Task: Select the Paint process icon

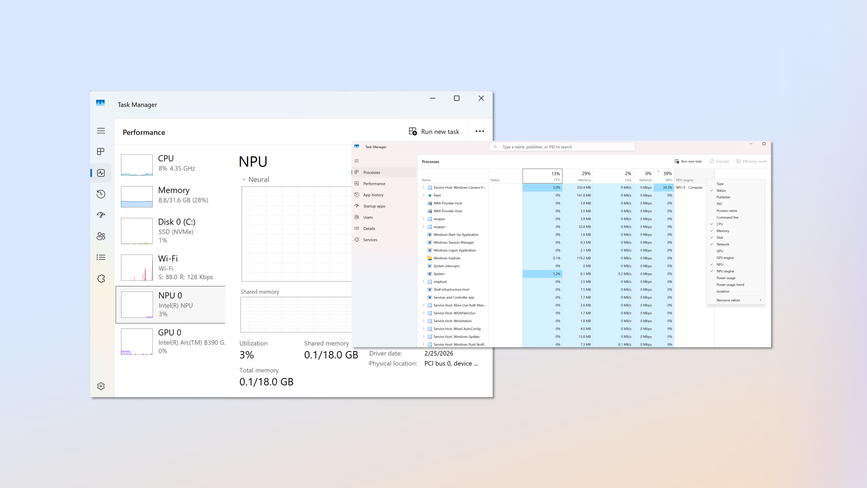Action: 430,195
